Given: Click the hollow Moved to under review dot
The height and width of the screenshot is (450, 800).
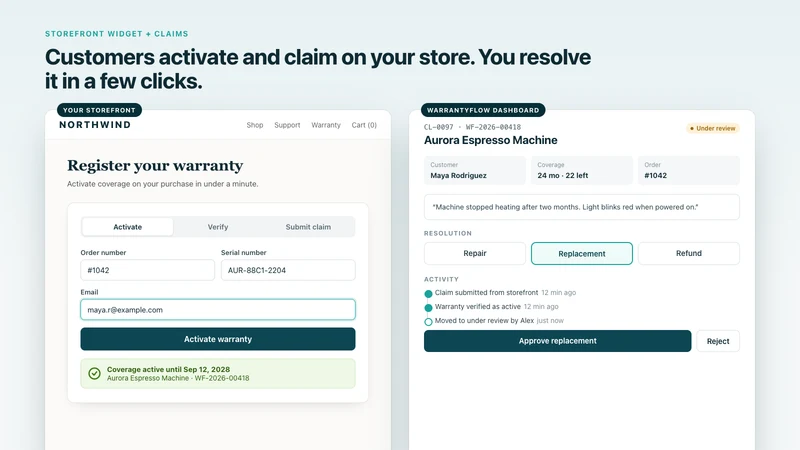Looking at the screenshot, I should [428, 321].
